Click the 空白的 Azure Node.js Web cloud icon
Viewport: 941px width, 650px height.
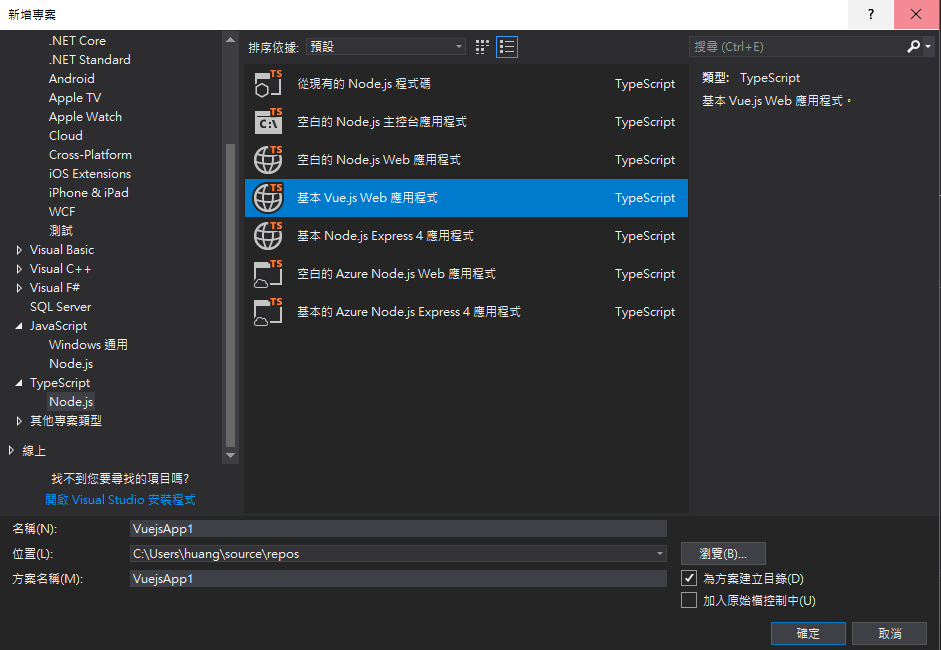268,274
